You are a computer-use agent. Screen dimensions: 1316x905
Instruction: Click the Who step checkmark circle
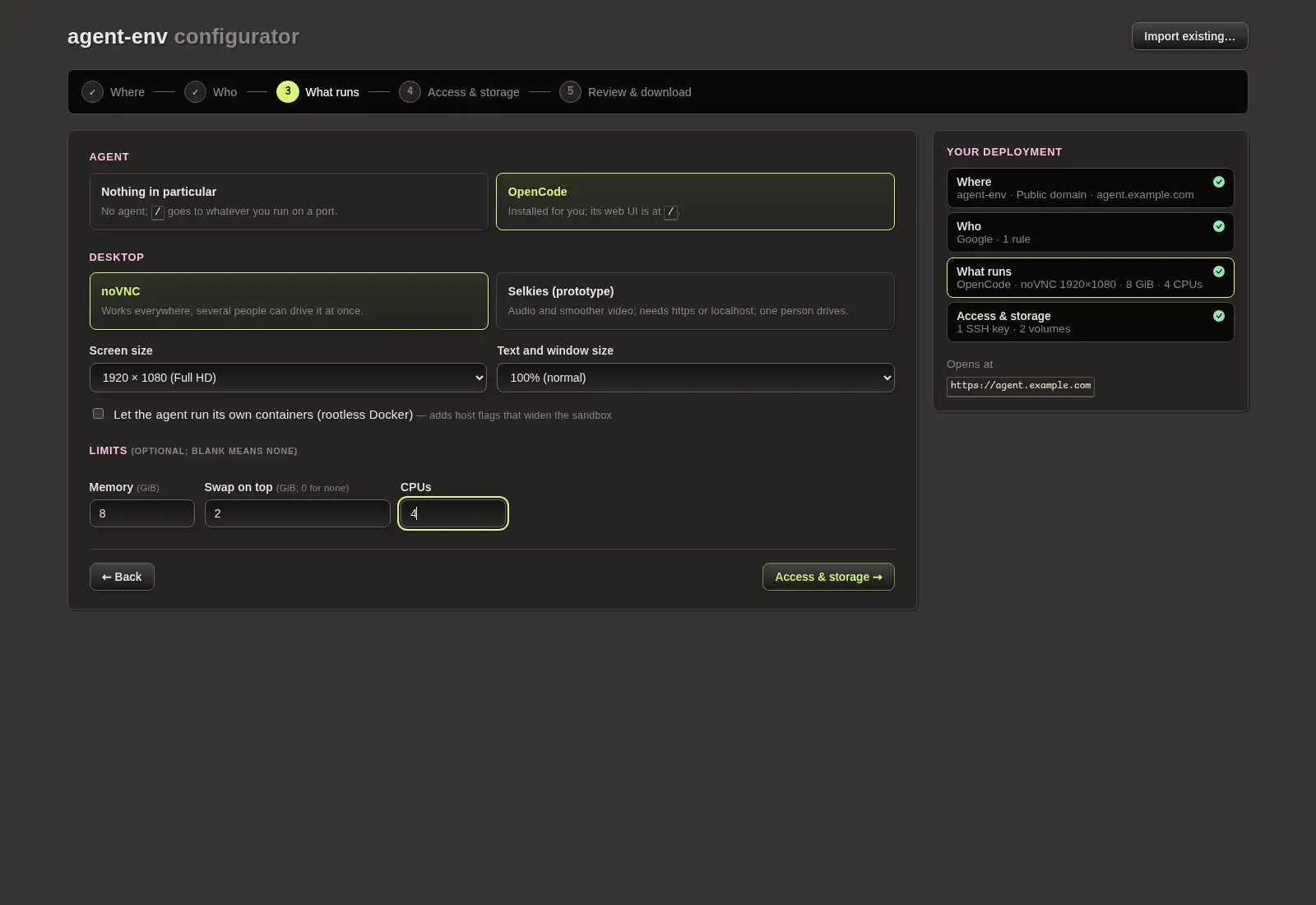[x=195, y=92]
